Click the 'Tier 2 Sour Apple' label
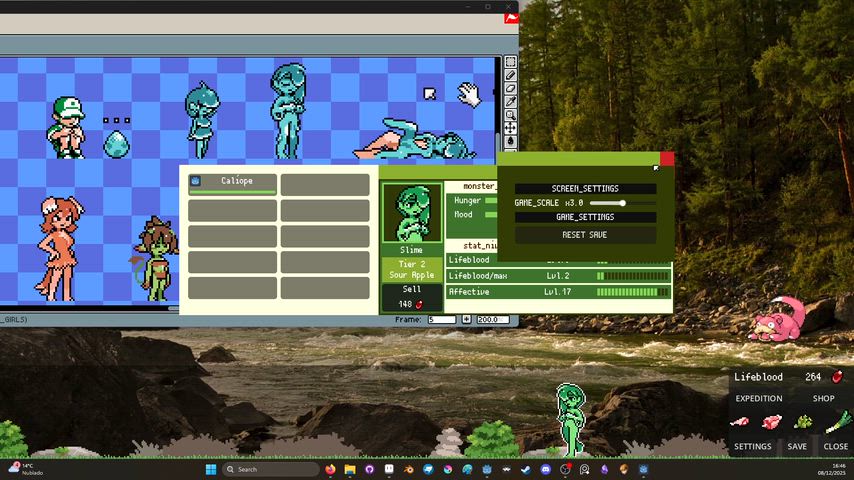The height and width of the screenshot is (480, 854). (412, 270)
